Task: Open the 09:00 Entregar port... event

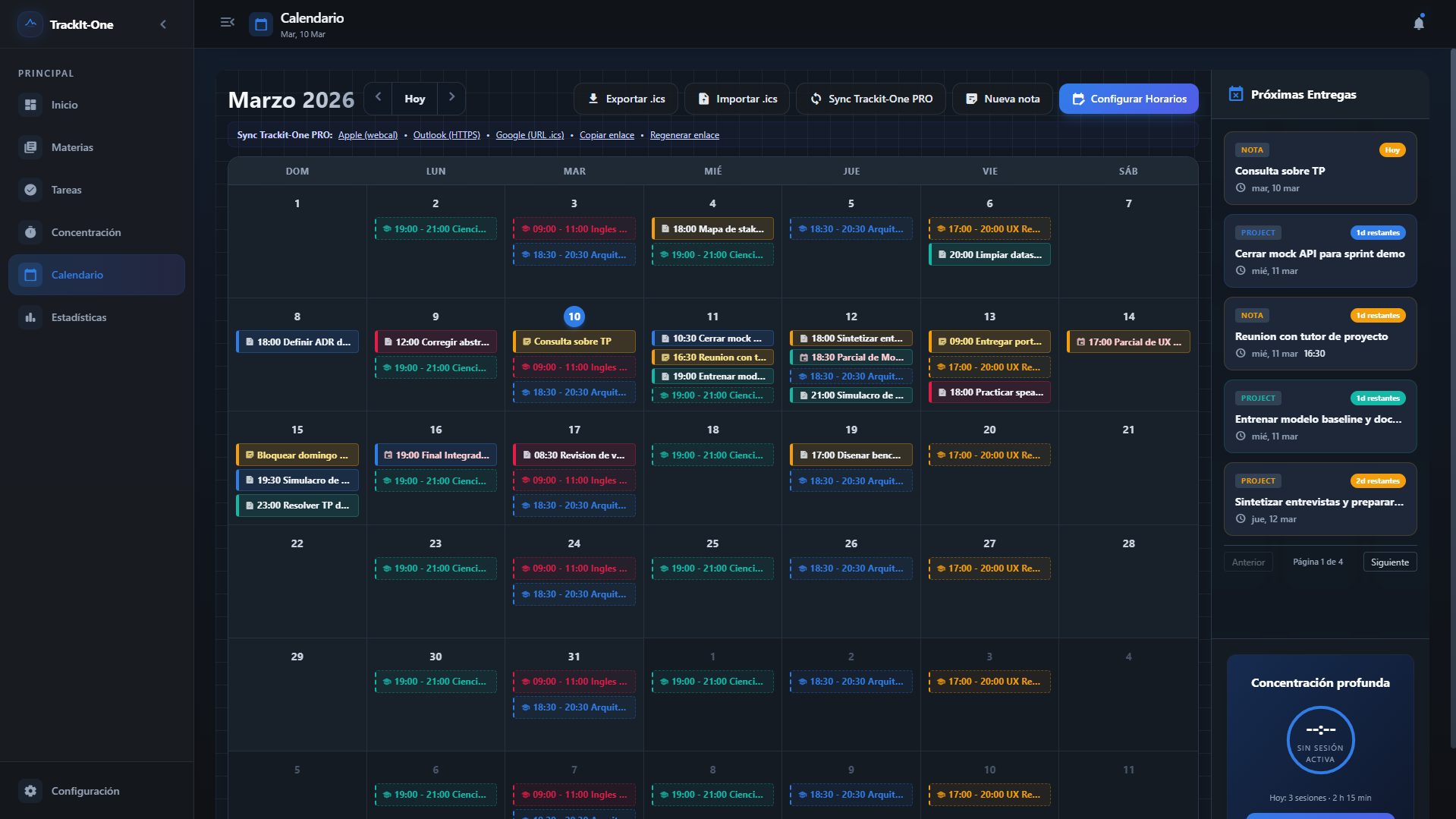Action: pyautogui.click(x=989, y=342)
